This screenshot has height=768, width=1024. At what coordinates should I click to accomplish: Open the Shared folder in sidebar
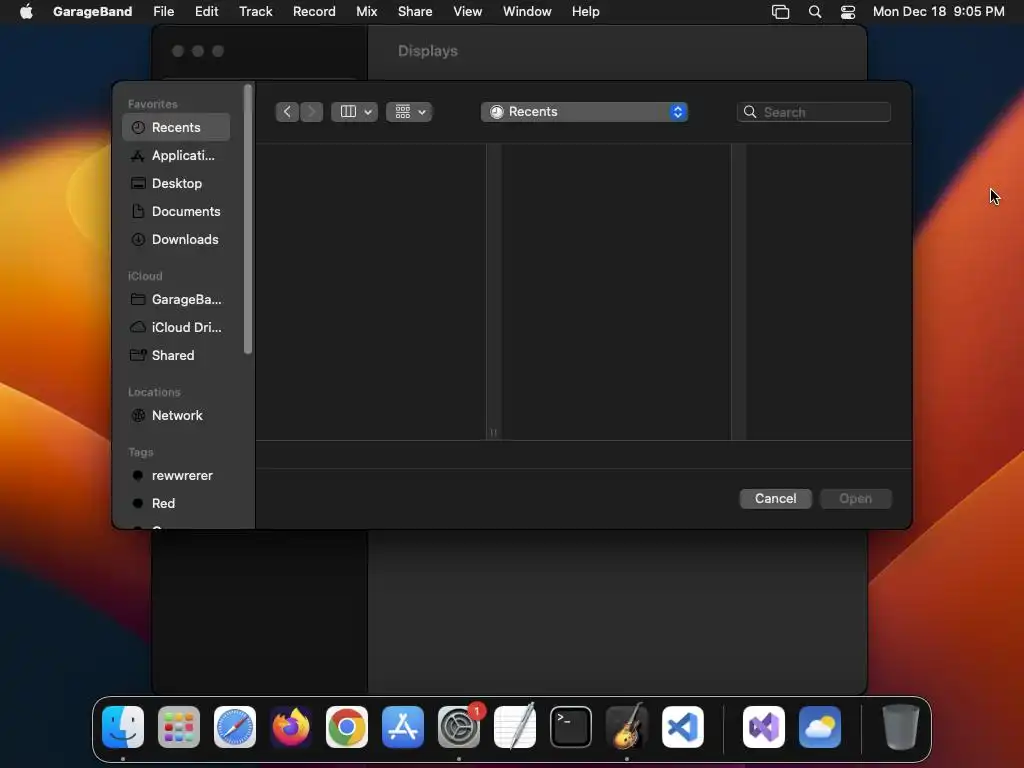(x=176, y=355)
